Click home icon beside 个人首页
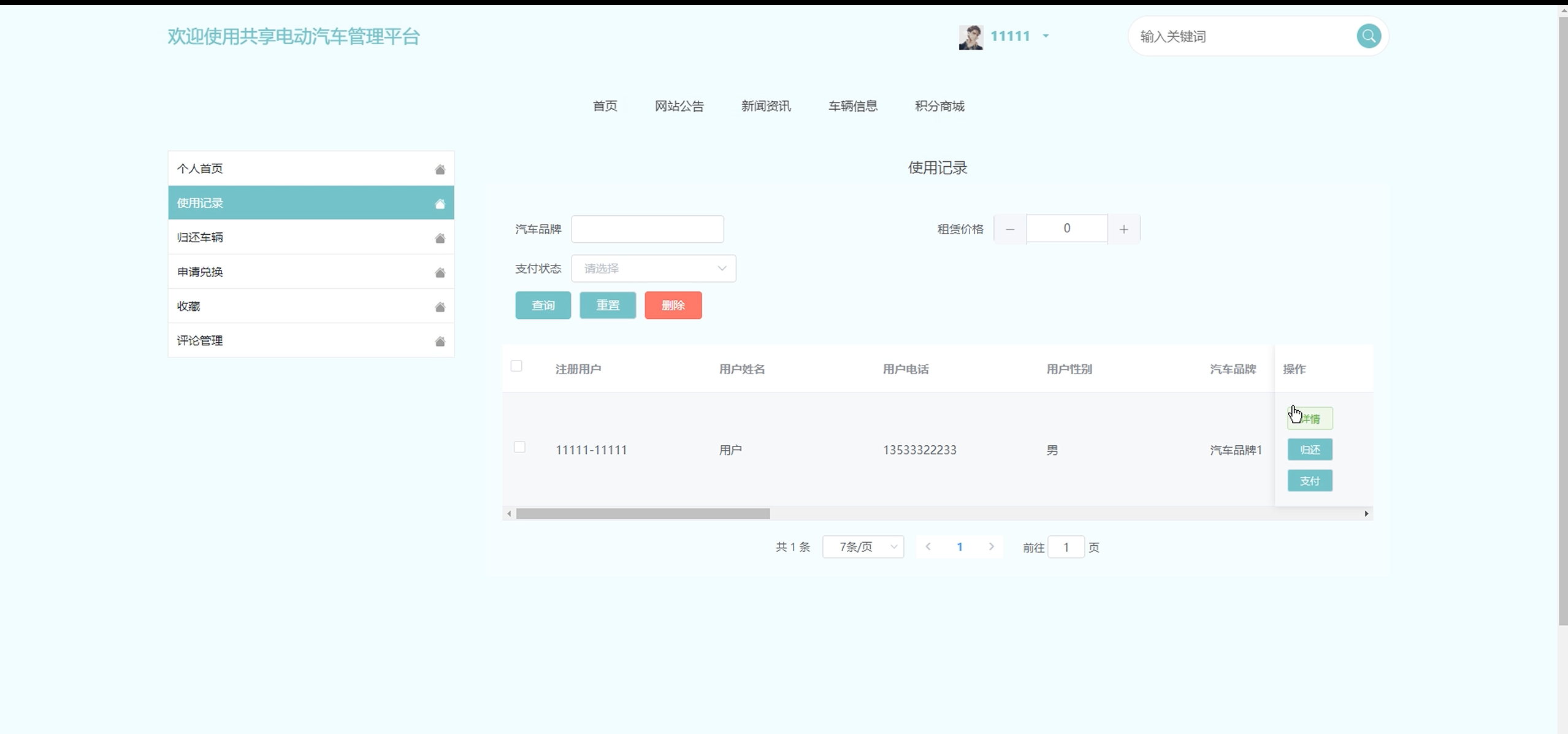1568x734 pixels. click(440, 169)
